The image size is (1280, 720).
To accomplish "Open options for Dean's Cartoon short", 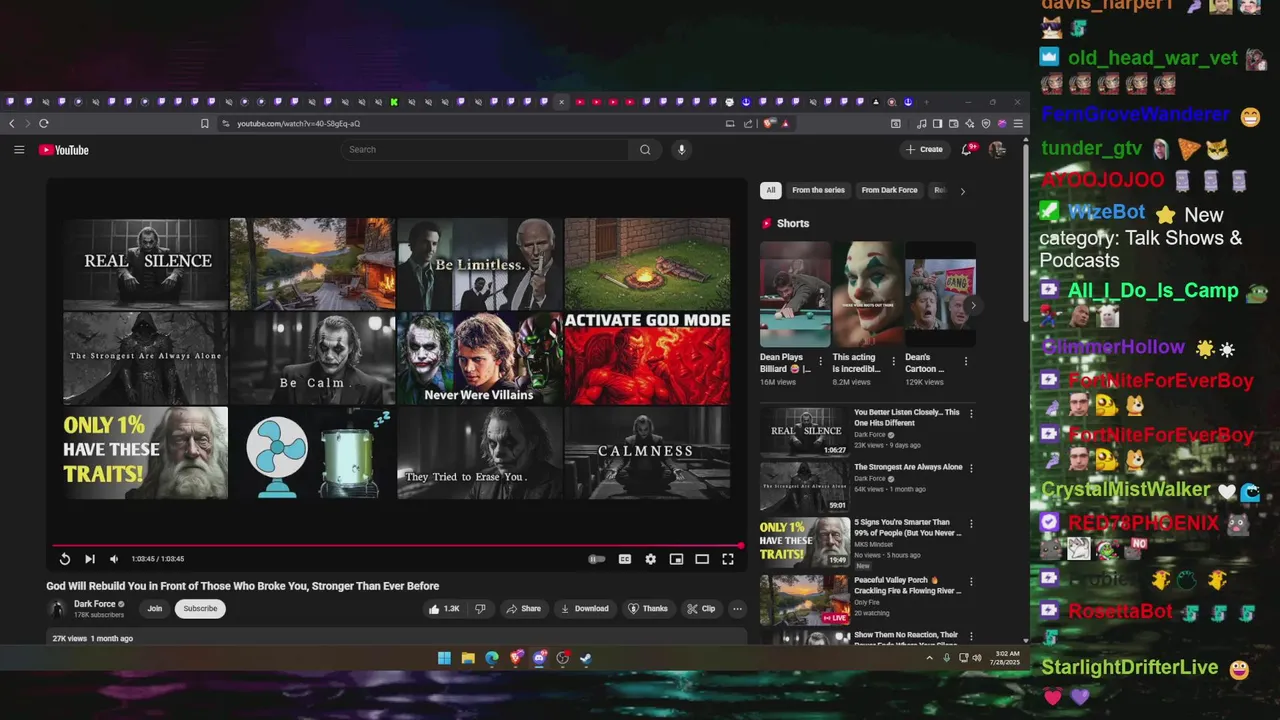I will [966, 362].
